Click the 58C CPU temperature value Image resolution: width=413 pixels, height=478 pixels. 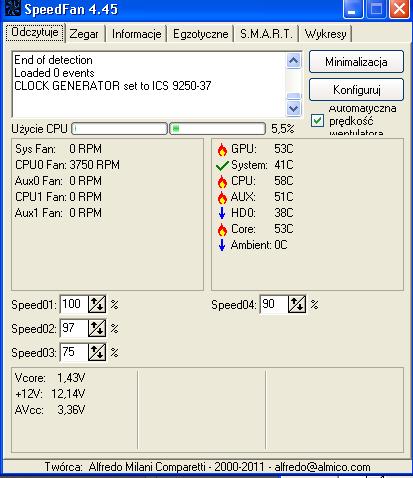(x=284, y=181)
